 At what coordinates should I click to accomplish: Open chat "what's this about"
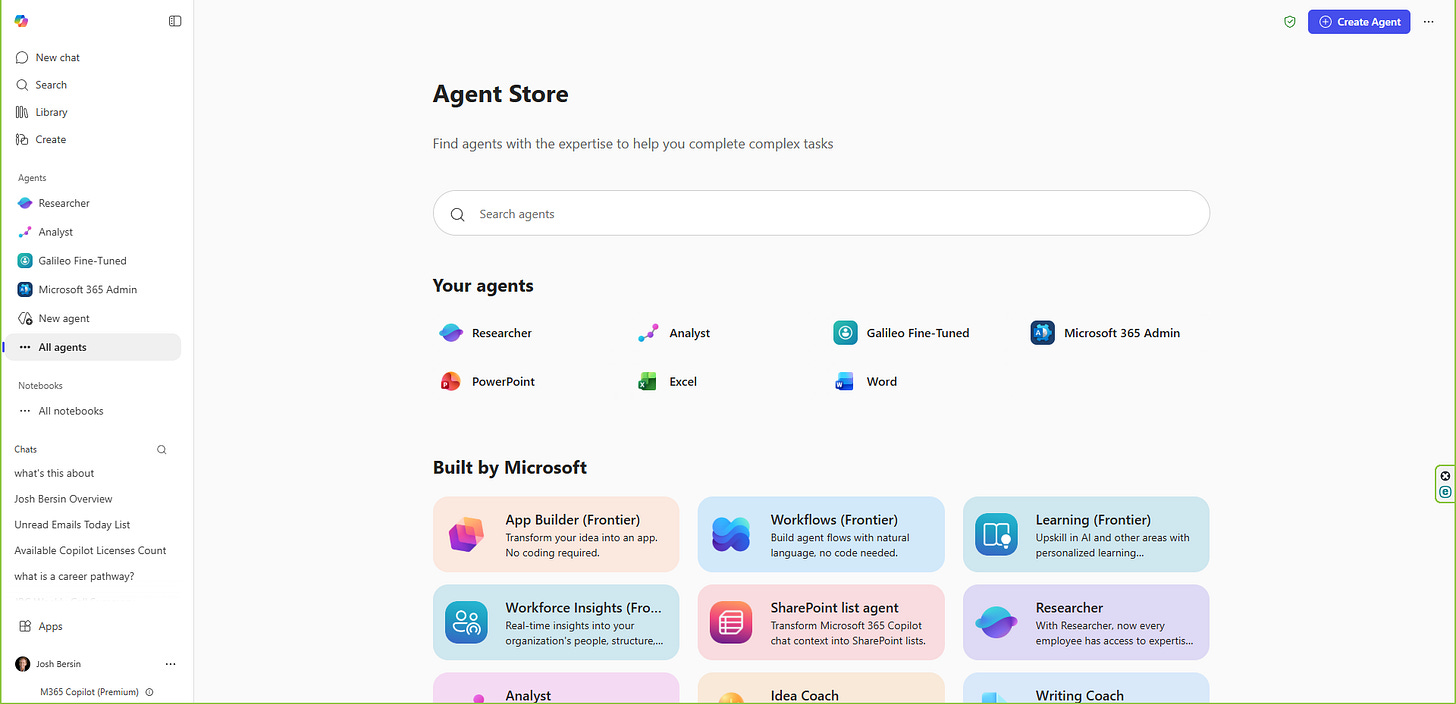[x=54, y=473]
